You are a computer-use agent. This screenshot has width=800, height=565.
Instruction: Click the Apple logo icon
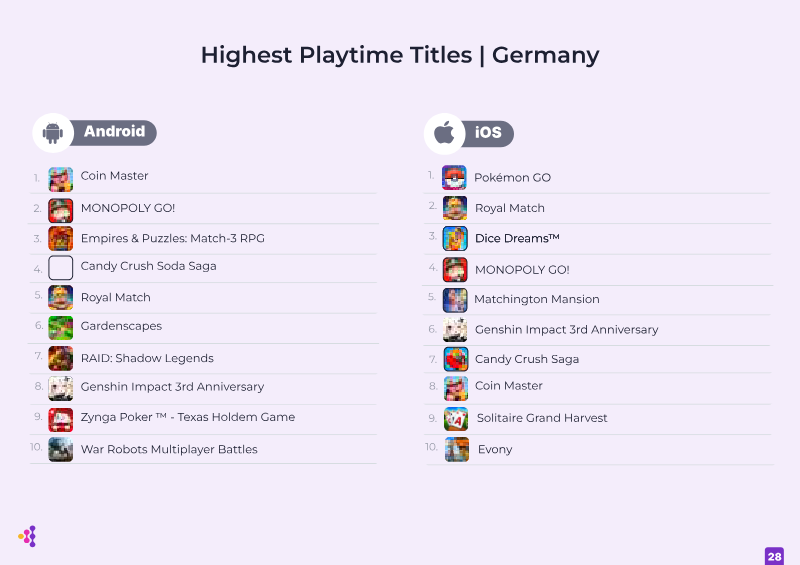tap(444, 134)
